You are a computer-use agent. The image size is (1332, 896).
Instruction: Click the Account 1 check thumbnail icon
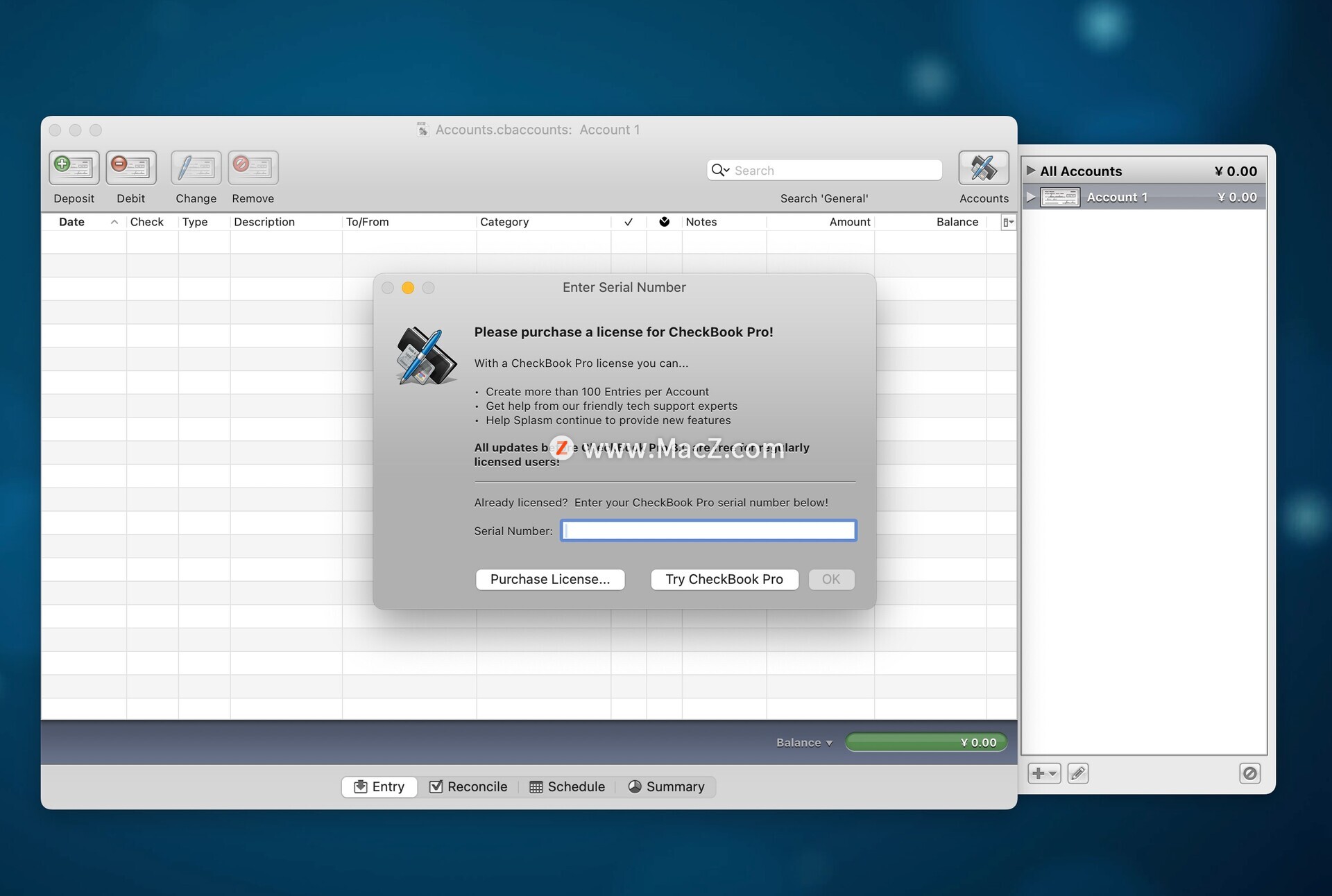point(1060,197)
